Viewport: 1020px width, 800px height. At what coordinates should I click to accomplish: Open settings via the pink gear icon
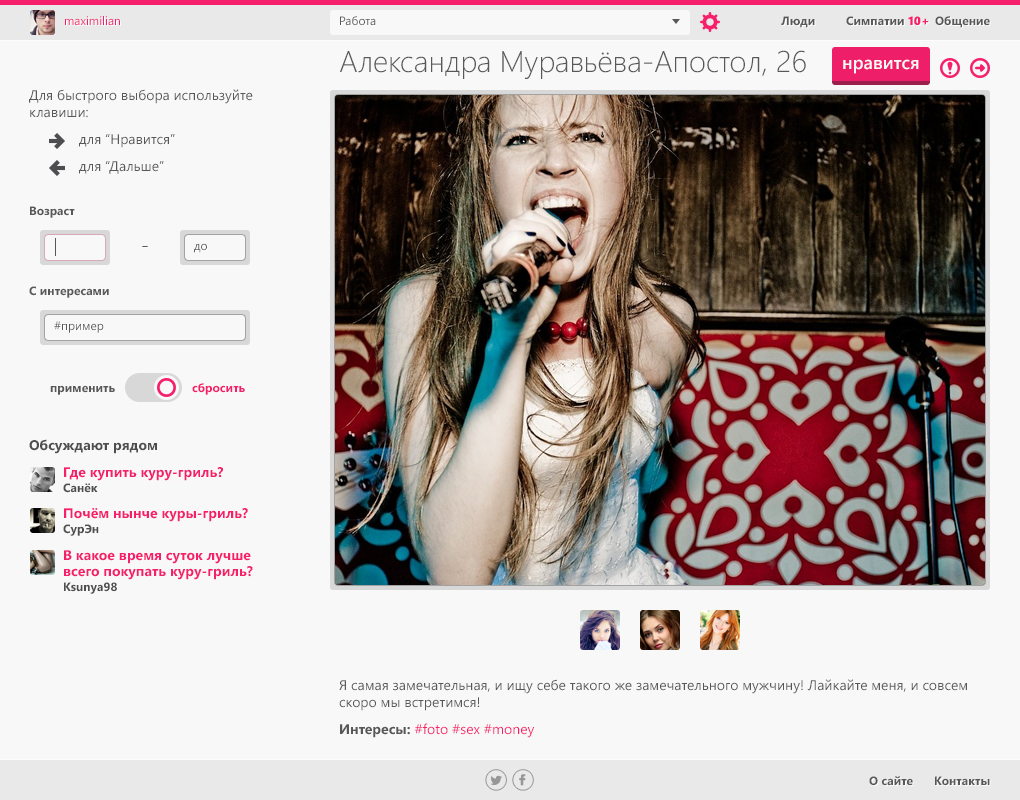point(710,22)
